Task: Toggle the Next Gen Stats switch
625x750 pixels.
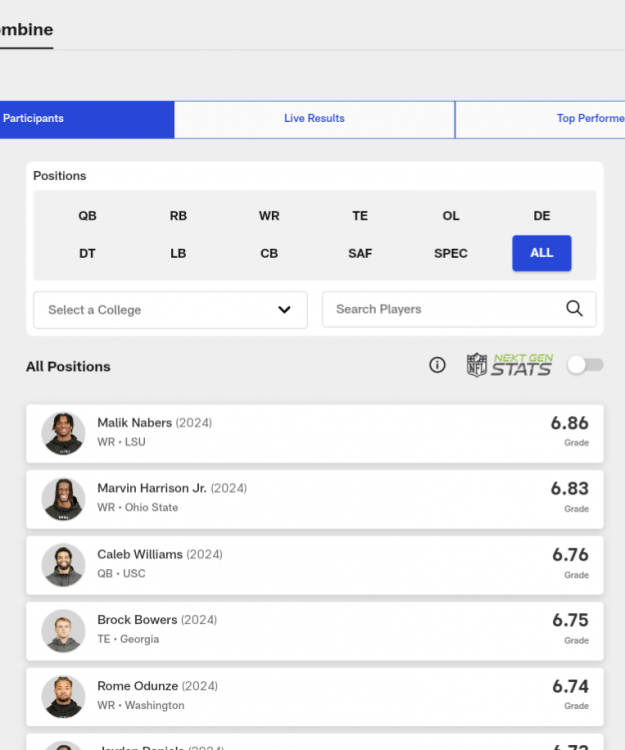Action: [585, 365]
